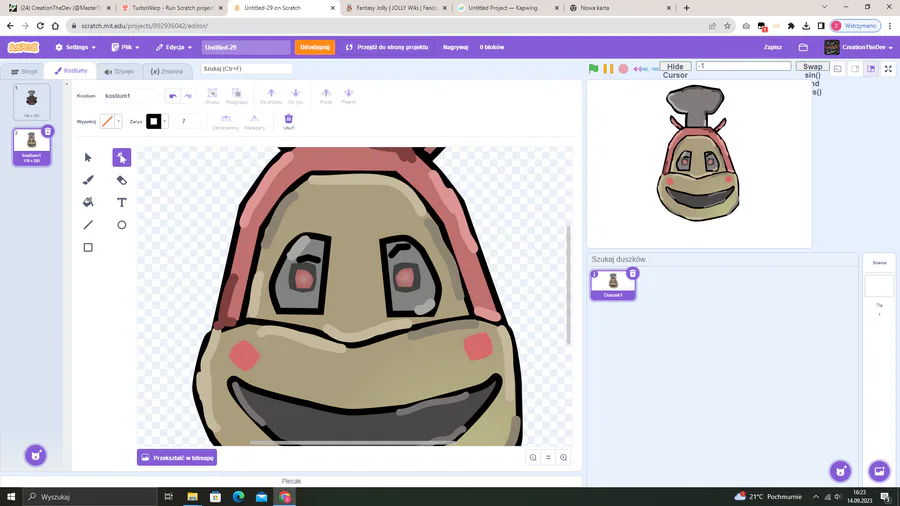
Task: Switch to the Dźwięki tab
Action: click(x=119, y=72)
